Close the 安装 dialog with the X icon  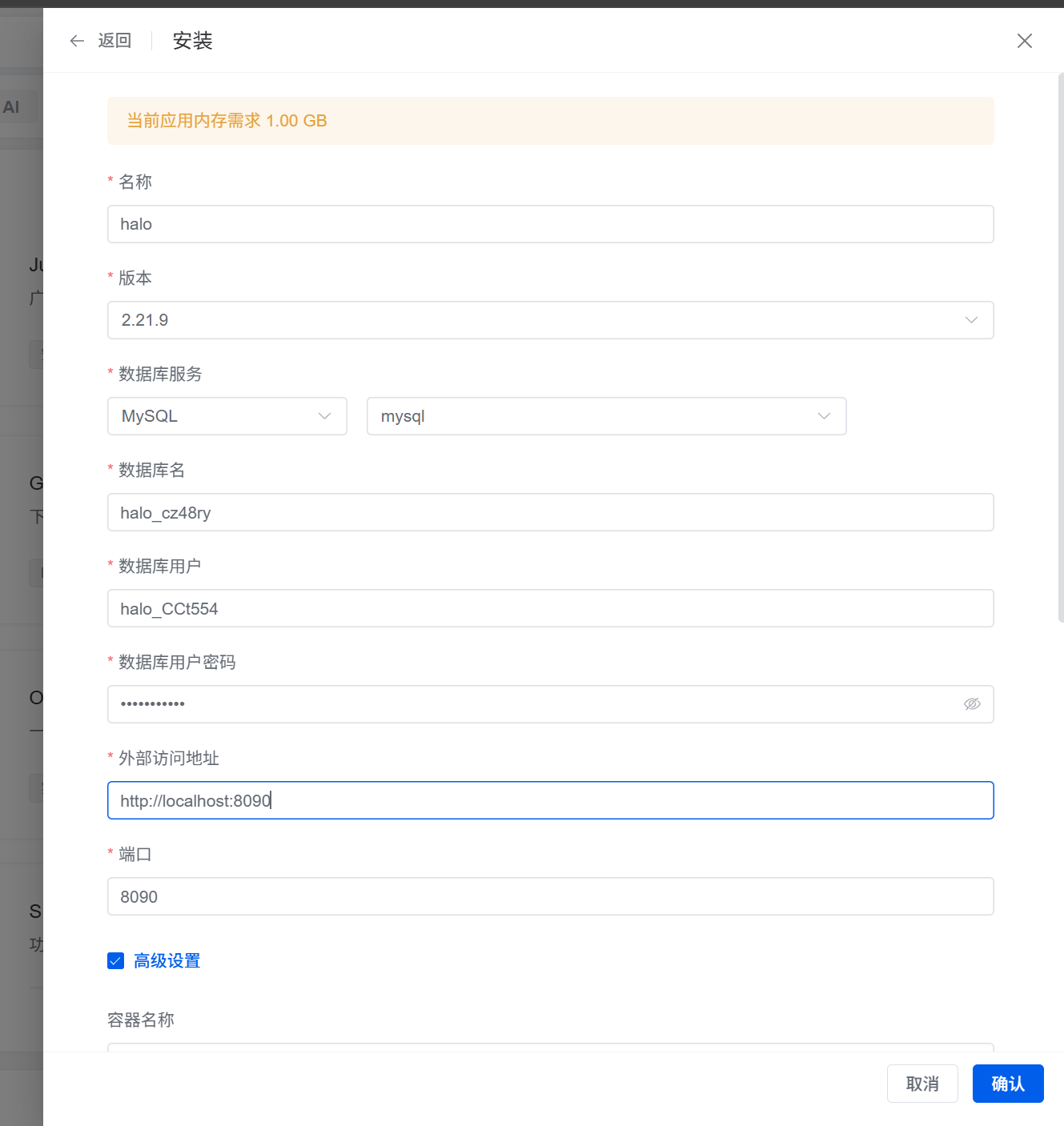pos(1025,40)
